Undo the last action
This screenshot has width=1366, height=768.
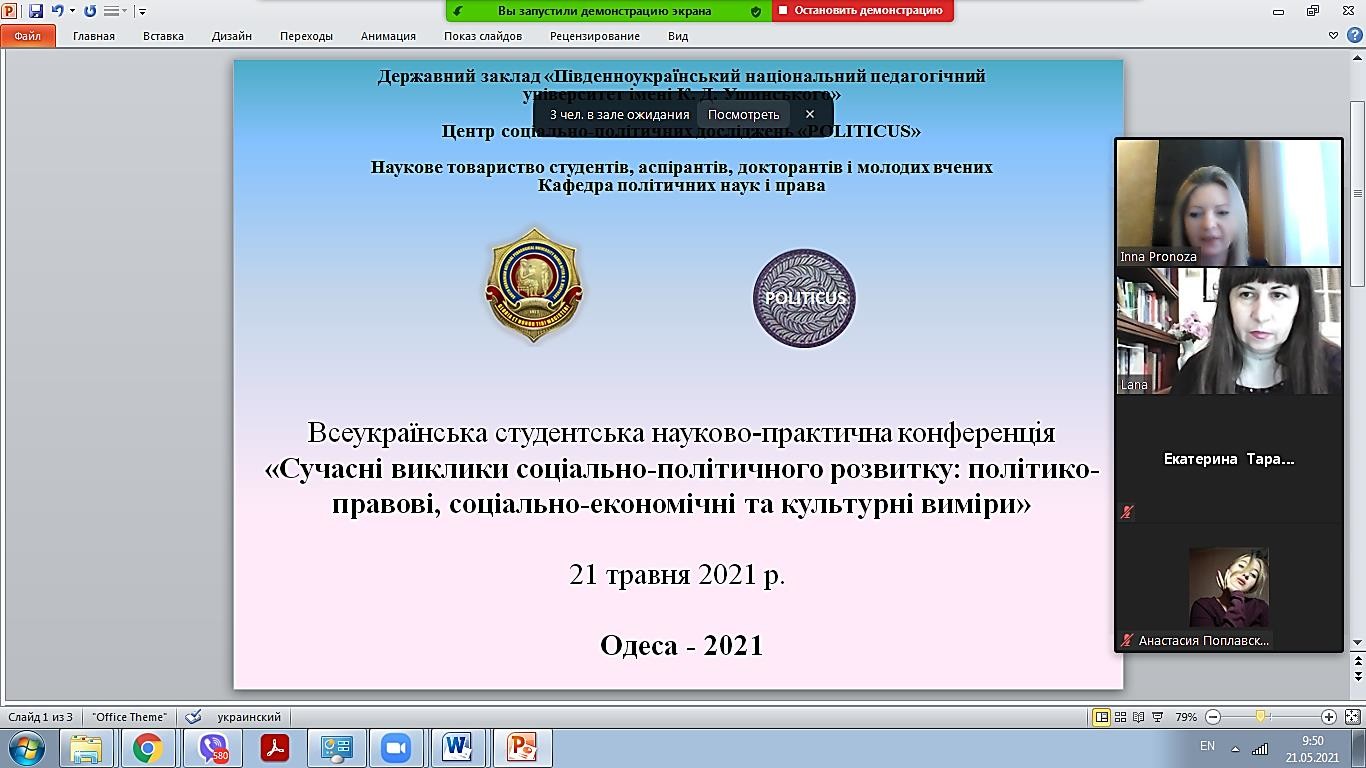tap(57, 11)
